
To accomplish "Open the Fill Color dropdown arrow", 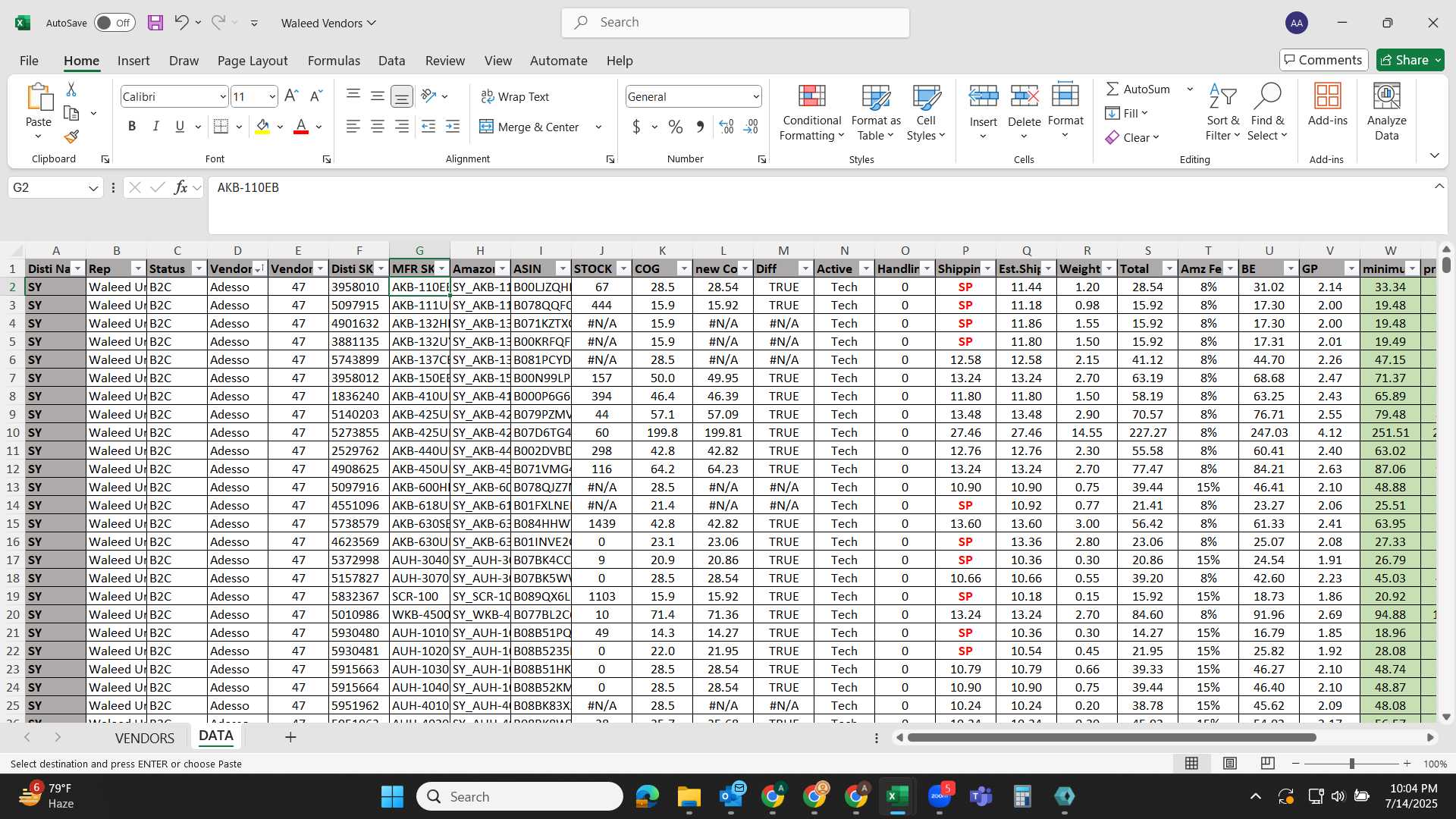I will 280,127.
